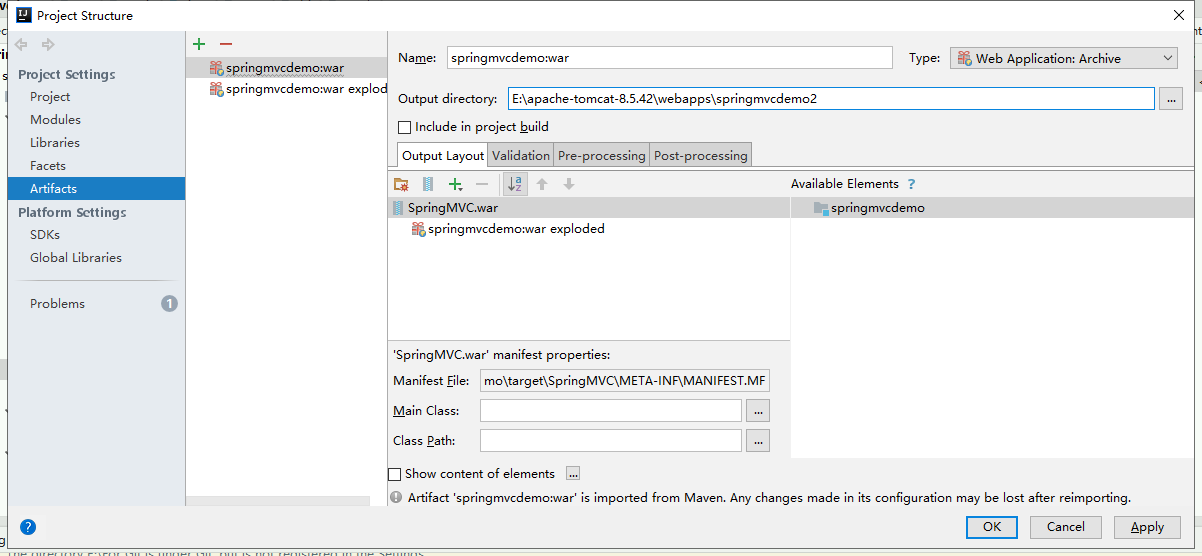Click the Problems count badge
Image resolution: width=1202 pixels, height=556 pixels.
point(170,303)
